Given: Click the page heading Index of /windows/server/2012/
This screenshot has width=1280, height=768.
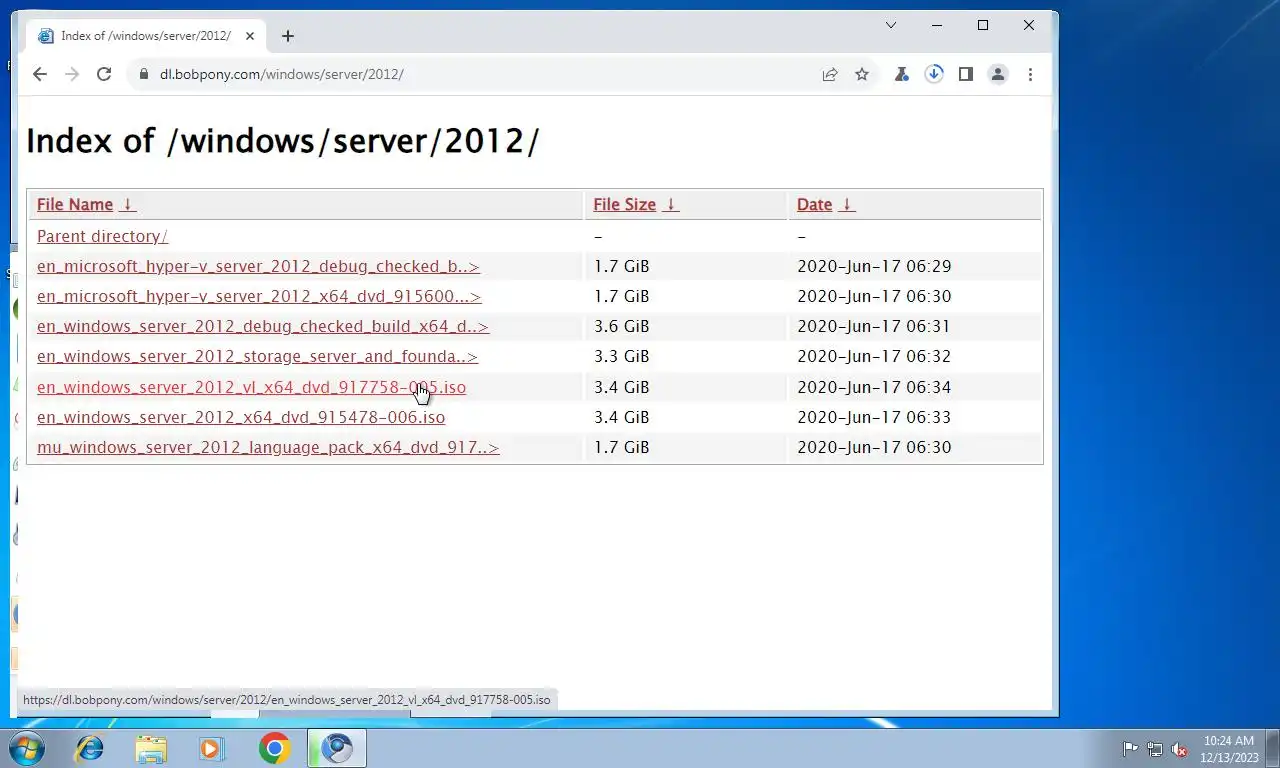Looking at the screenshot, I should (282, 141).
